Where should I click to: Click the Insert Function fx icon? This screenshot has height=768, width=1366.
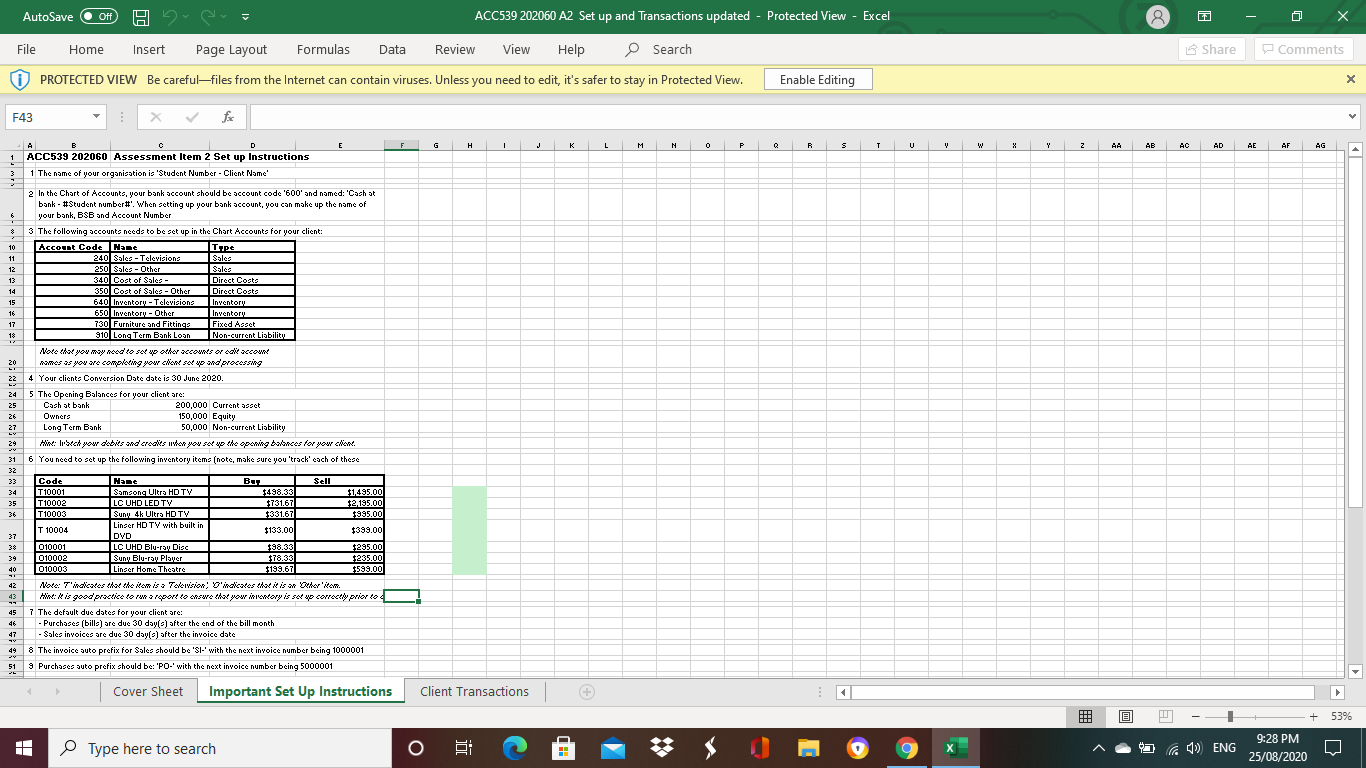click(x=229, y=117)
